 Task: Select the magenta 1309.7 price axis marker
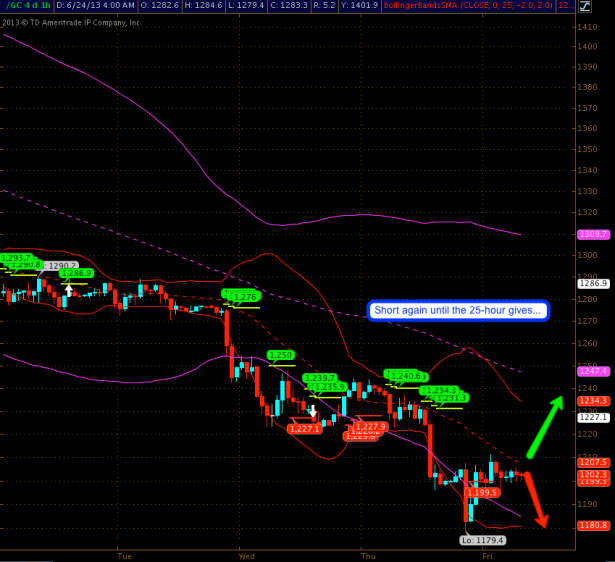pos(594,234)
